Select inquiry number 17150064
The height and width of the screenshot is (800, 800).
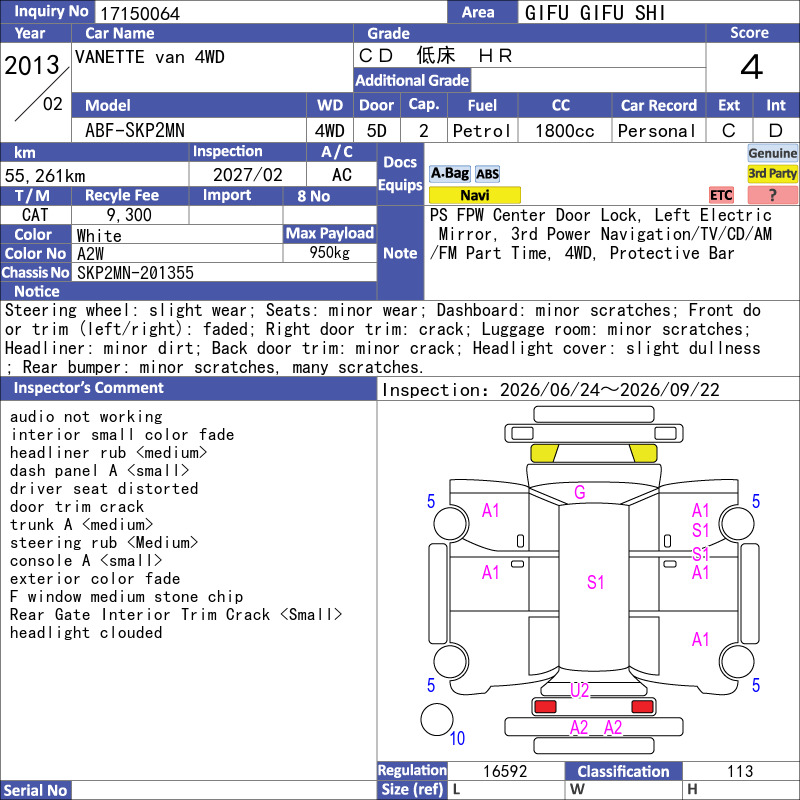[140, 13]
